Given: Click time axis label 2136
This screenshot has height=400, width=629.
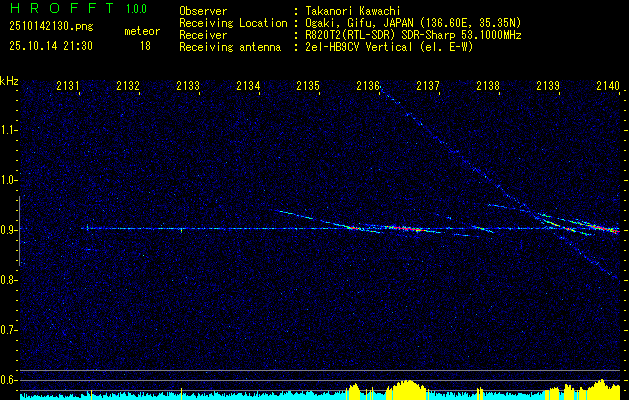Looking at the screenshot, I should [x=368, y=85].
